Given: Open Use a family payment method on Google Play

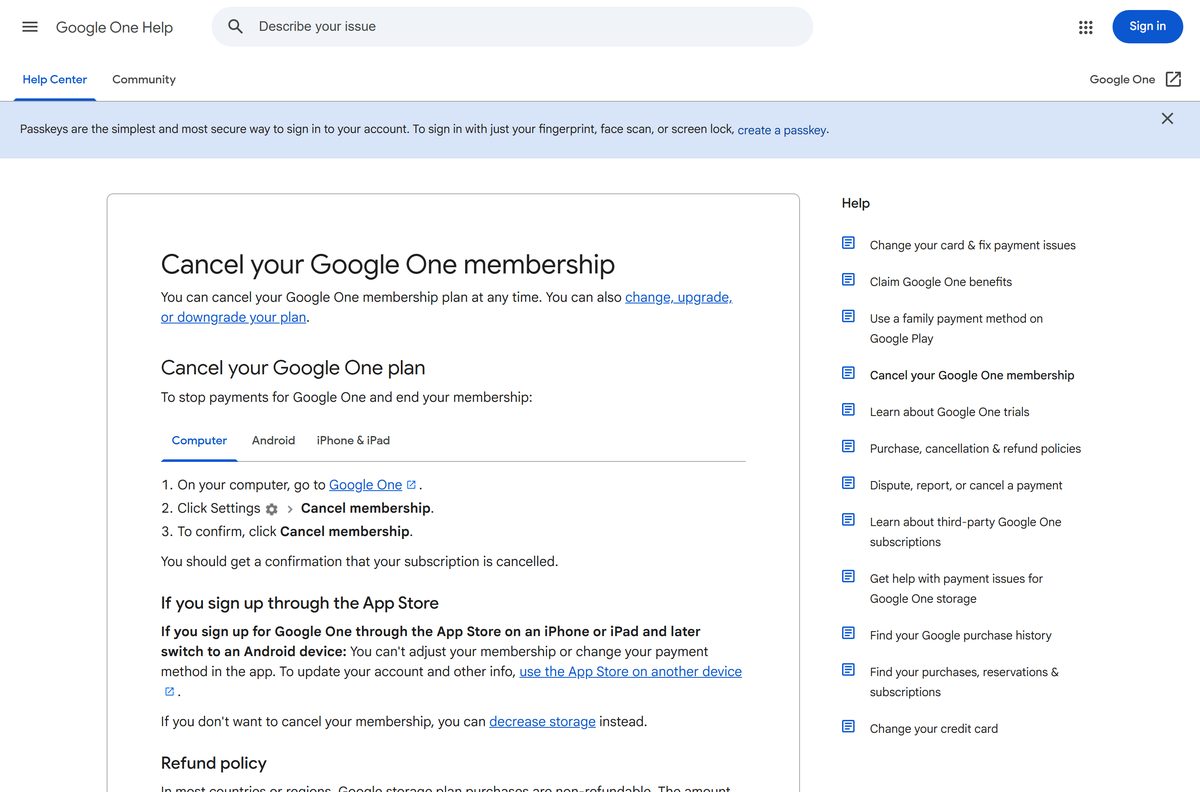Looking at the screenshot, I should (956, 328).
